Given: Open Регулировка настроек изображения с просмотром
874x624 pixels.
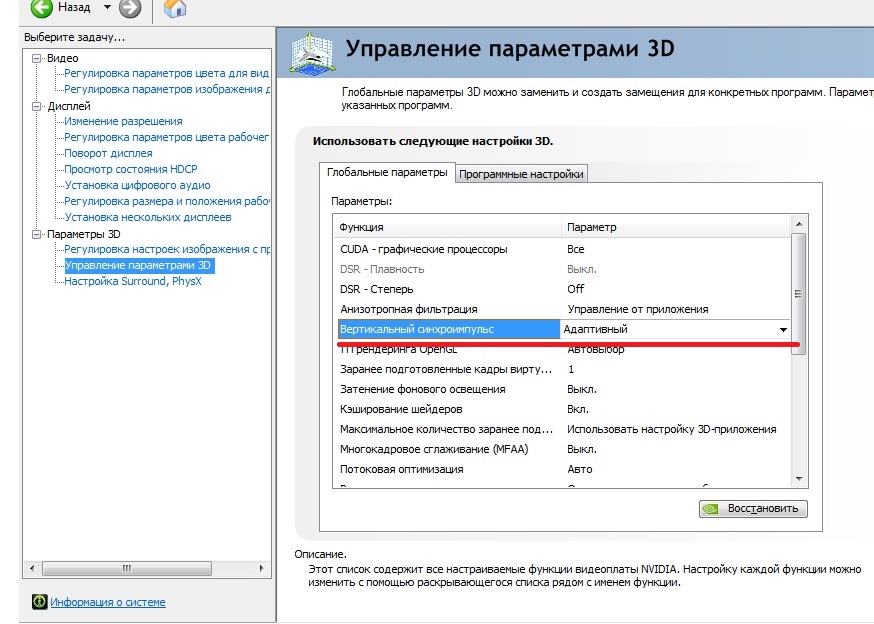Looking at the screenshot, I should click(x=167, y=249).
